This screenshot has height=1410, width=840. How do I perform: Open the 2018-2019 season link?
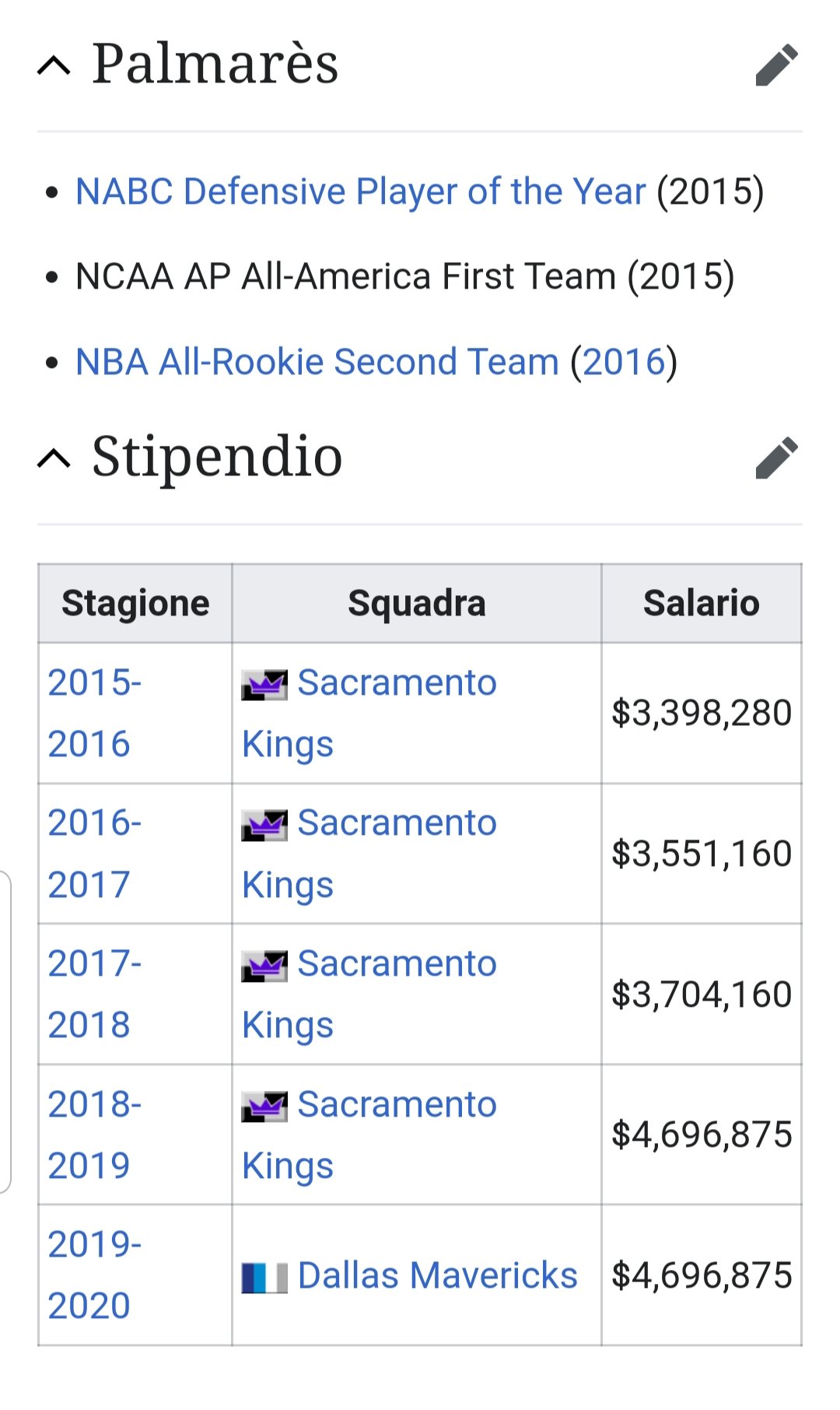coord(93,1135)
